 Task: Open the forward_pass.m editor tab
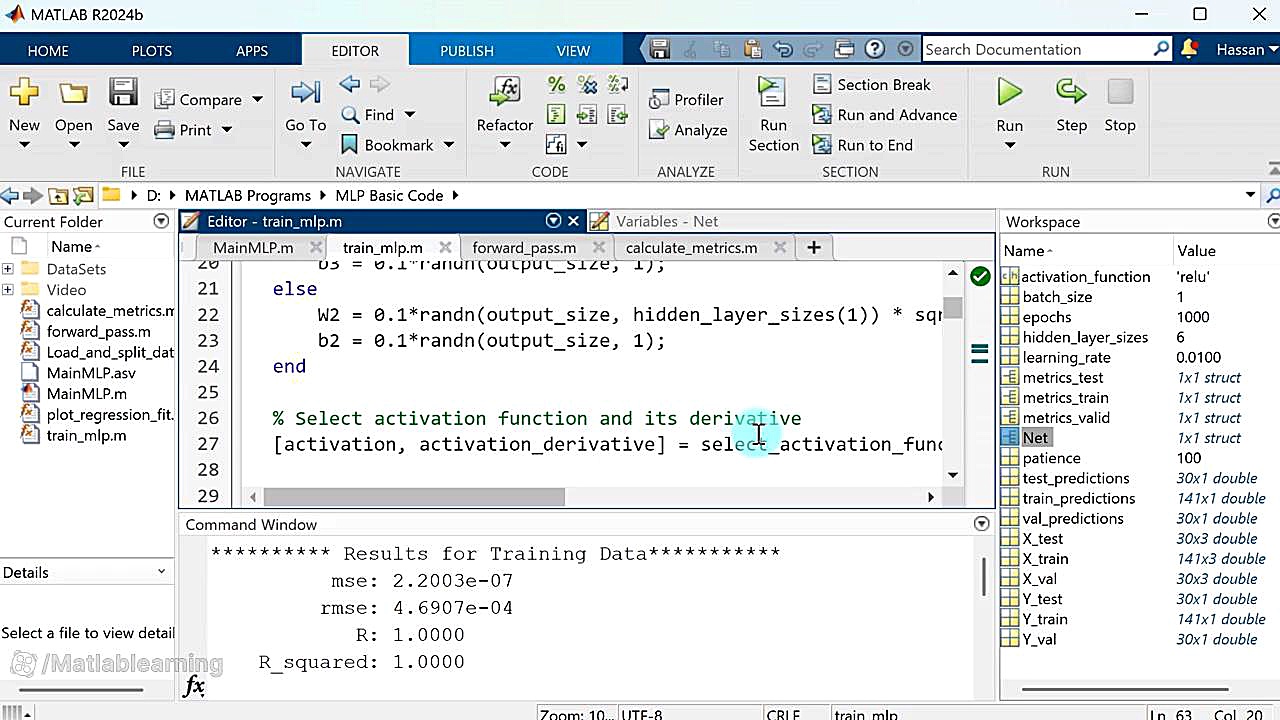[x=524, y=248]
